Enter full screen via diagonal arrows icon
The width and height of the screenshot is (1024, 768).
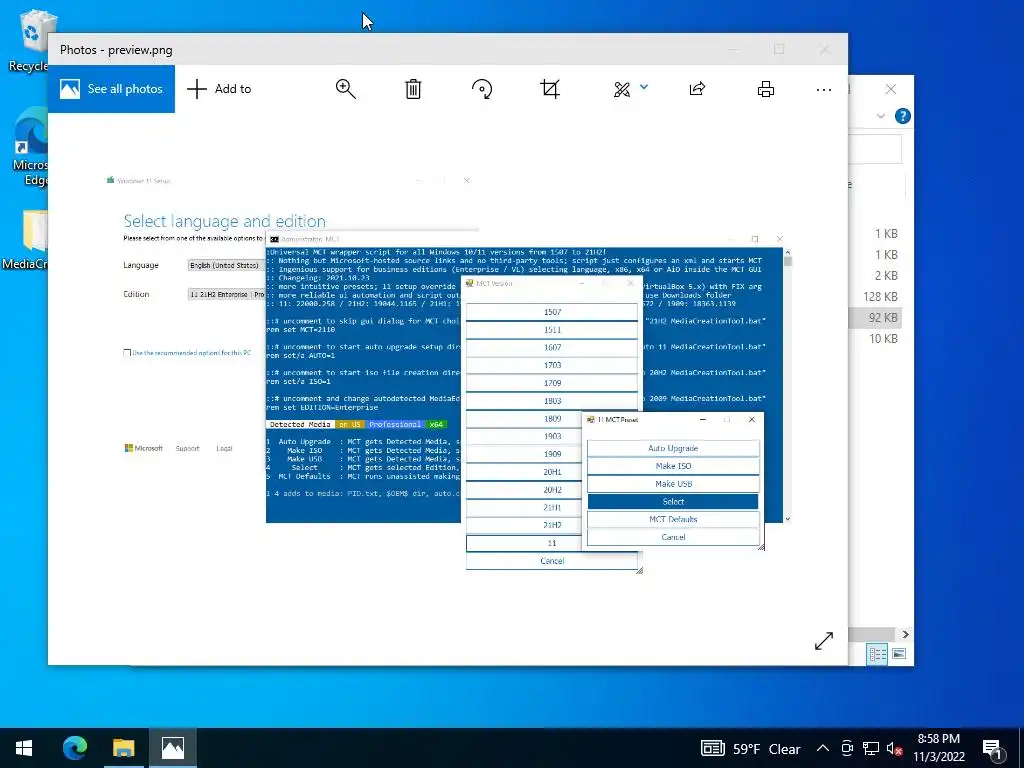[824, 641]
